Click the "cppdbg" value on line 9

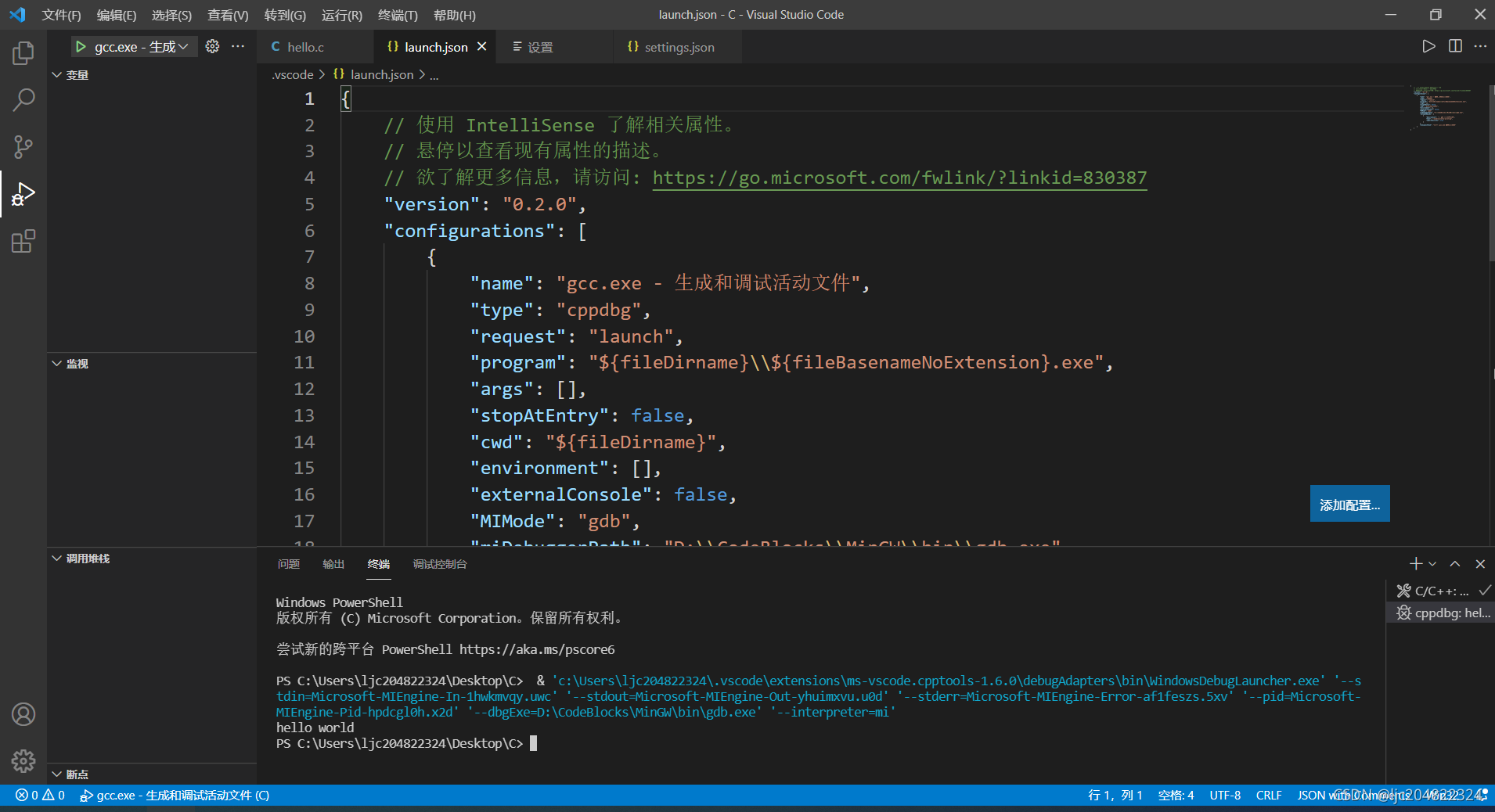[x=599, y=310]
